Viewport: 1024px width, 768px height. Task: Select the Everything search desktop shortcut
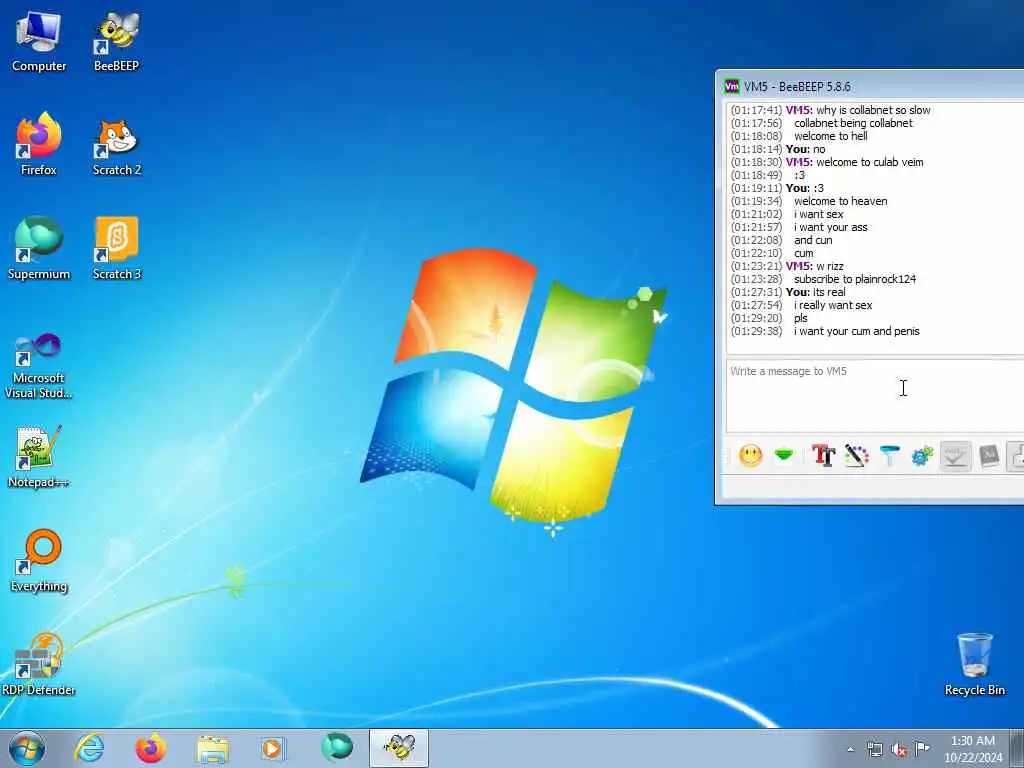point(39,562)
